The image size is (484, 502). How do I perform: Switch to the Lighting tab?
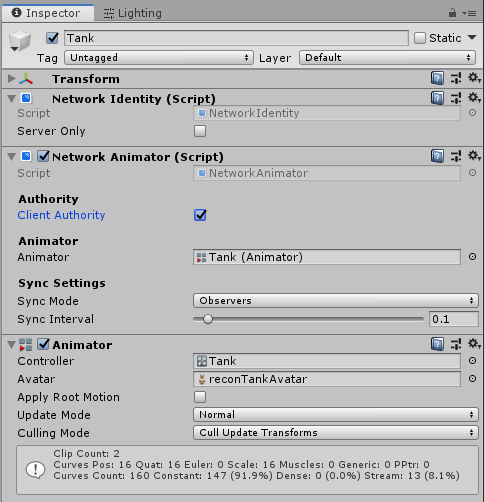click(133, 13)
